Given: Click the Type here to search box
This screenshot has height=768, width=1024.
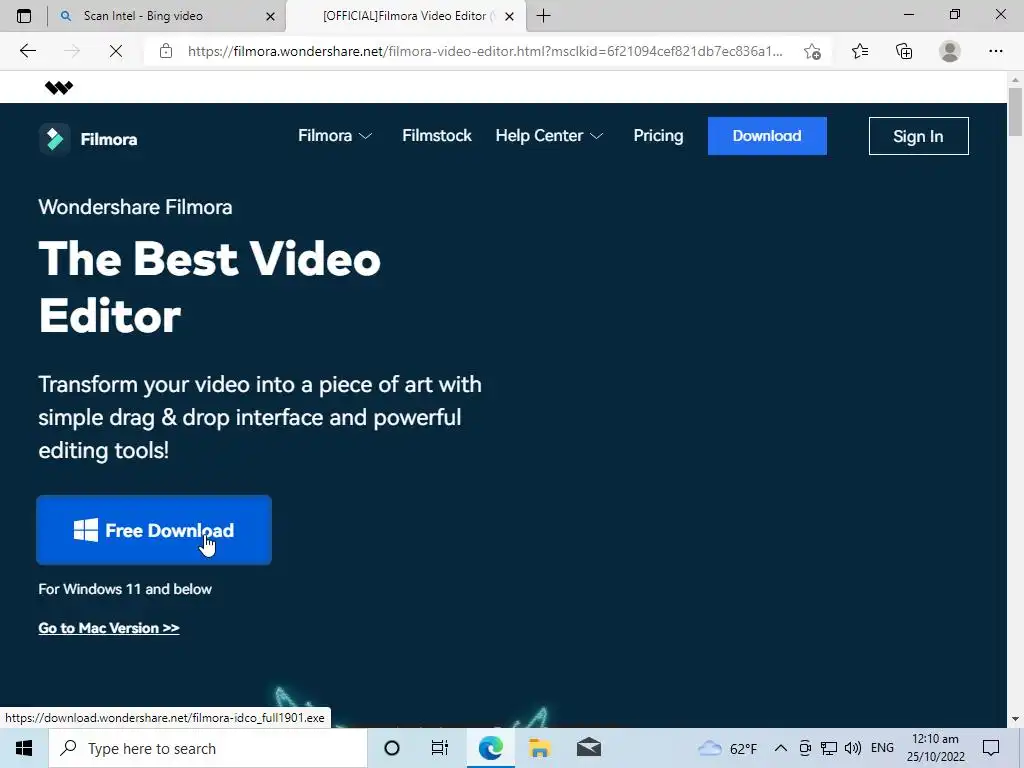Looking at the screenshot, I should click(x=208, y=748).
